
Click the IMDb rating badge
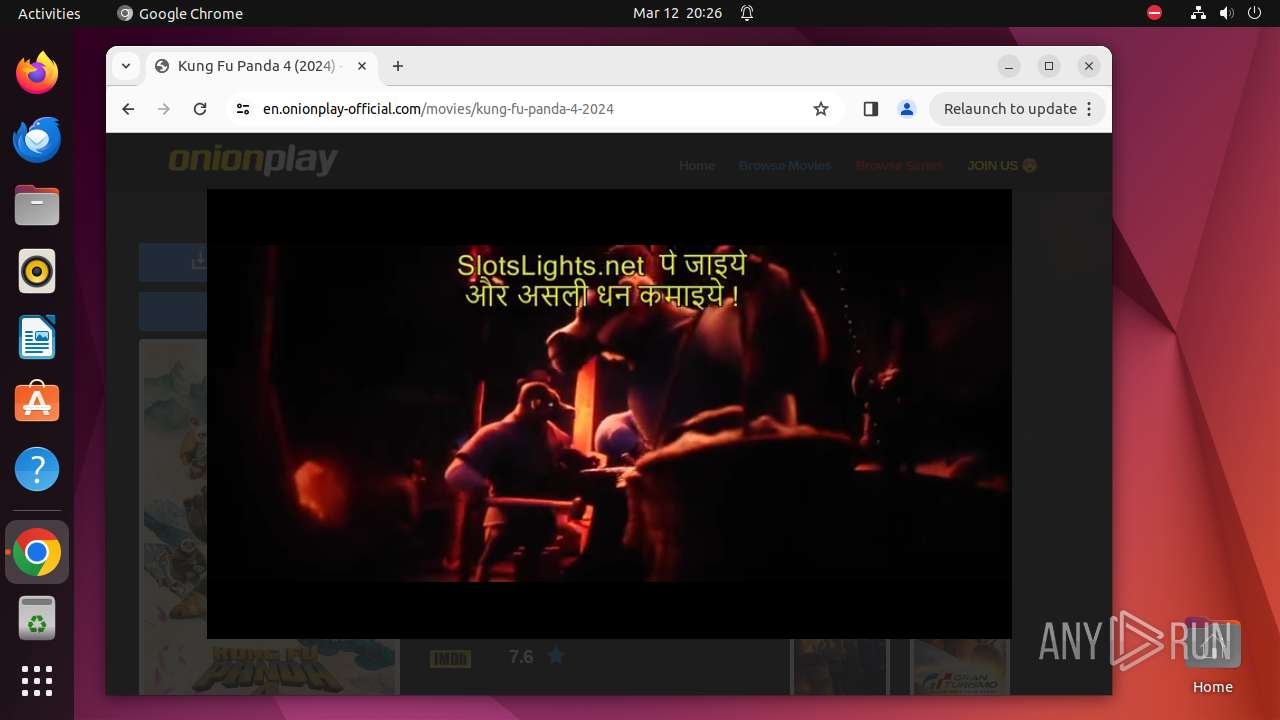pos(450,658)
